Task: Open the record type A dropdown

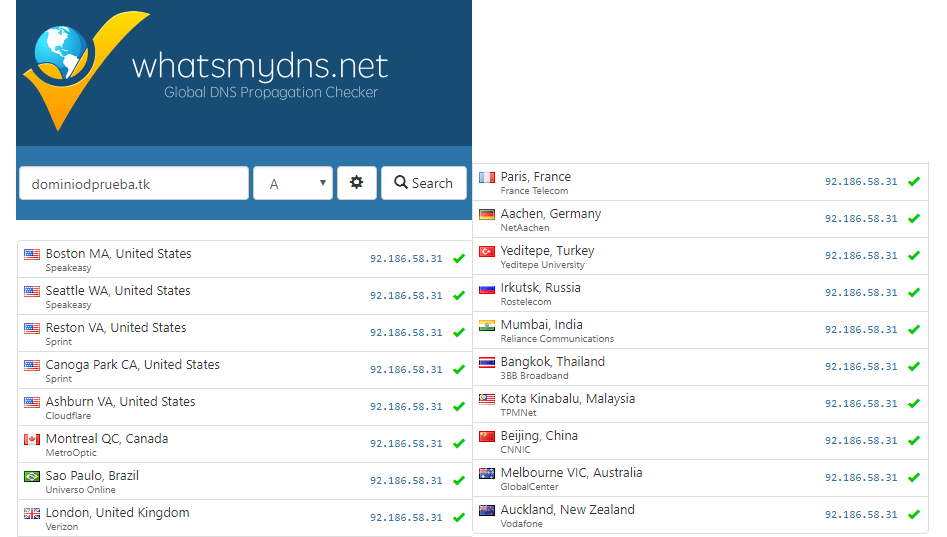Action: [293, 183]
